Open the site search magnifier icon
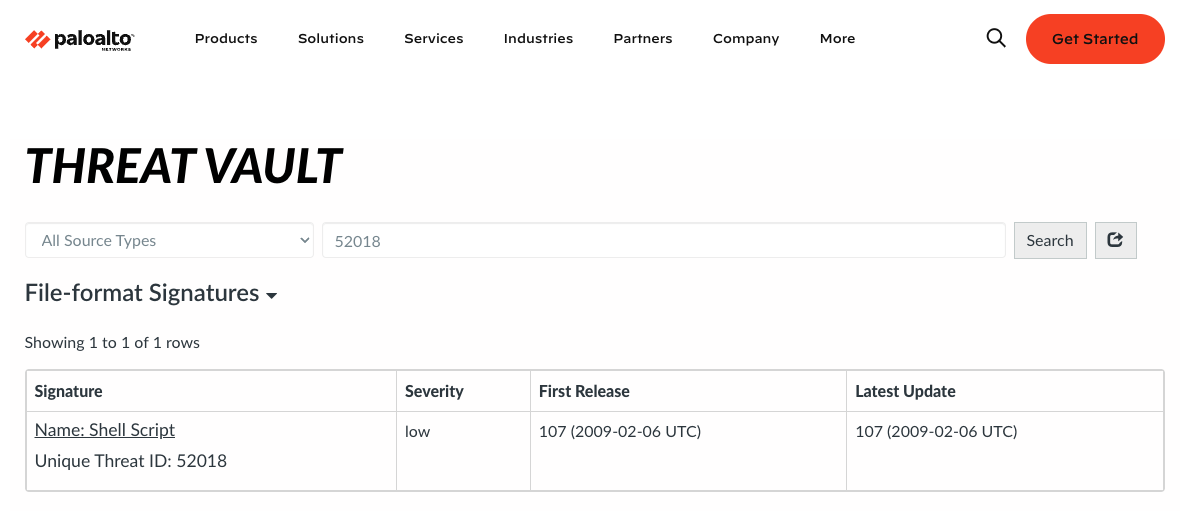Viewport: 1182px width, 511px height. click(x=996, y=38)
